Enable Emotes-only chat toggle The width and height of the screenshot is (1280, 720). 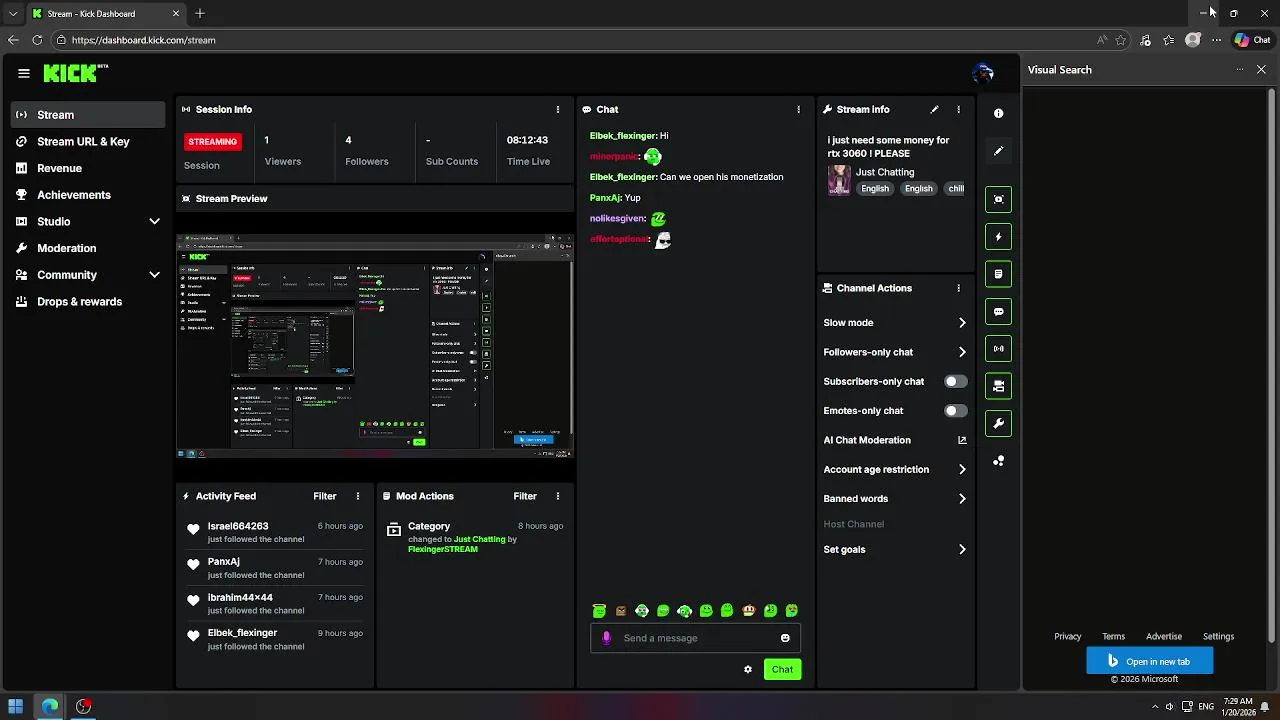coord(956,410)
